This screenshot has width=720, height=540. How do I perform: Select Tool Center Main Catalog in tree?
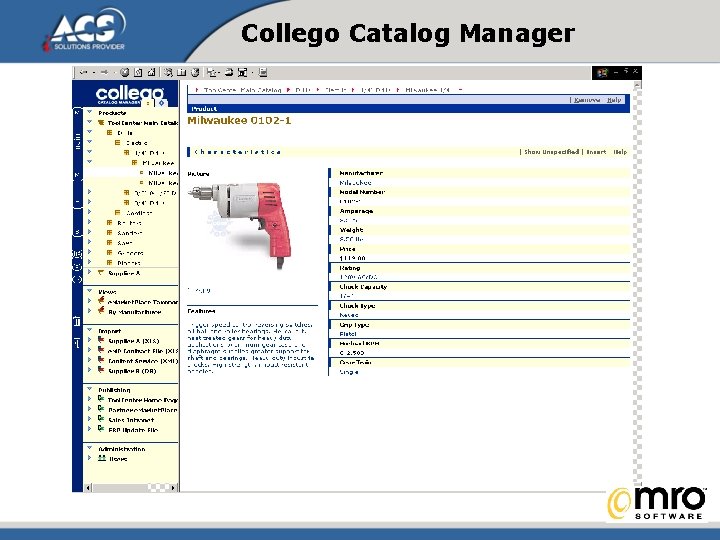(143, 123)
